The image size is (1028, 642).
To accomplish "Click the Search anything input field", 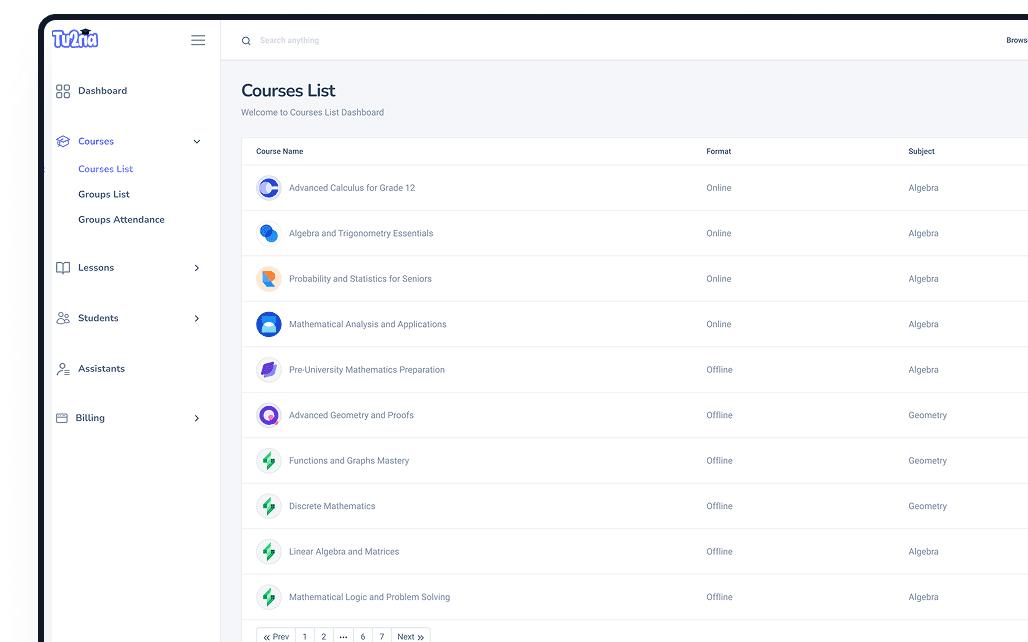I will [289, 41].
